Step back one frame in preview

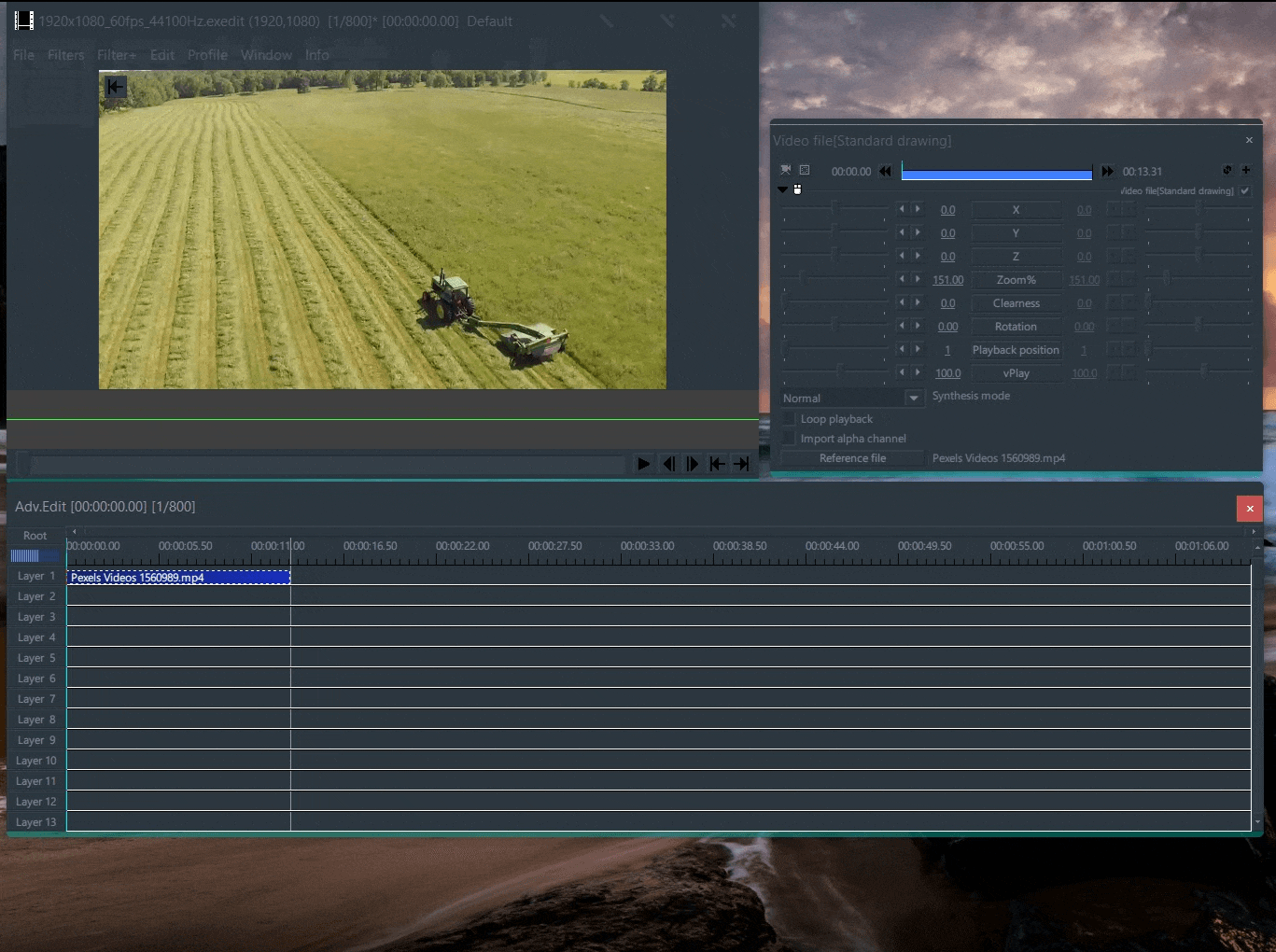point(668,464)
